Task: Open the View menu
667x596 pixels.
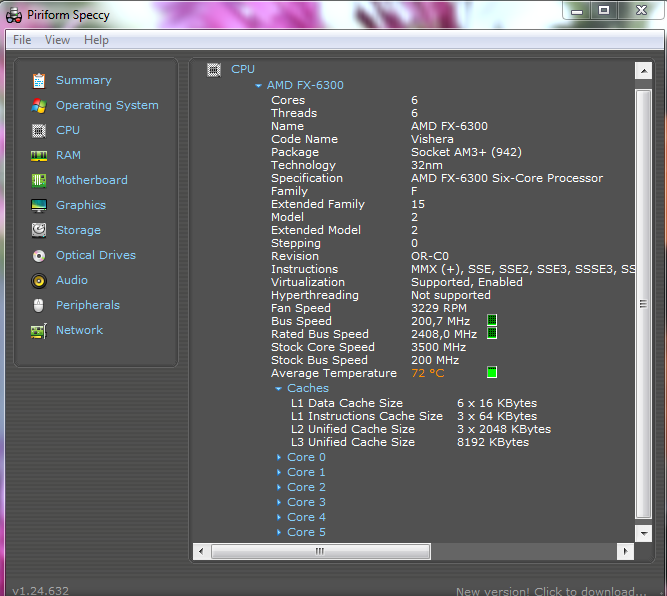Action: [57, 40]
